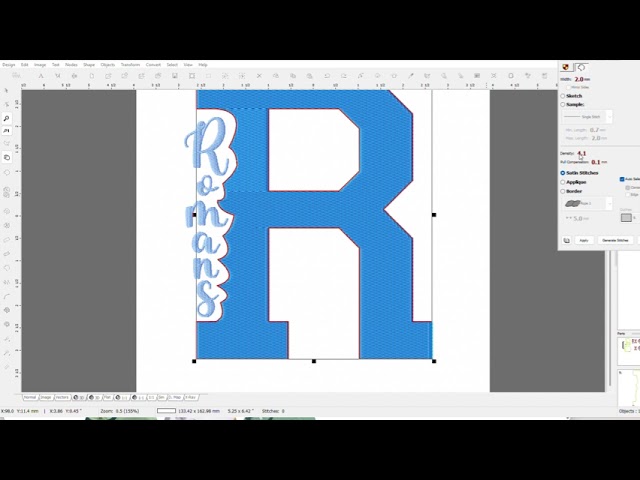Enable the Mirror Sides checkbox
The width and height of the screenshot is (640, 480).
click(568, 87)
